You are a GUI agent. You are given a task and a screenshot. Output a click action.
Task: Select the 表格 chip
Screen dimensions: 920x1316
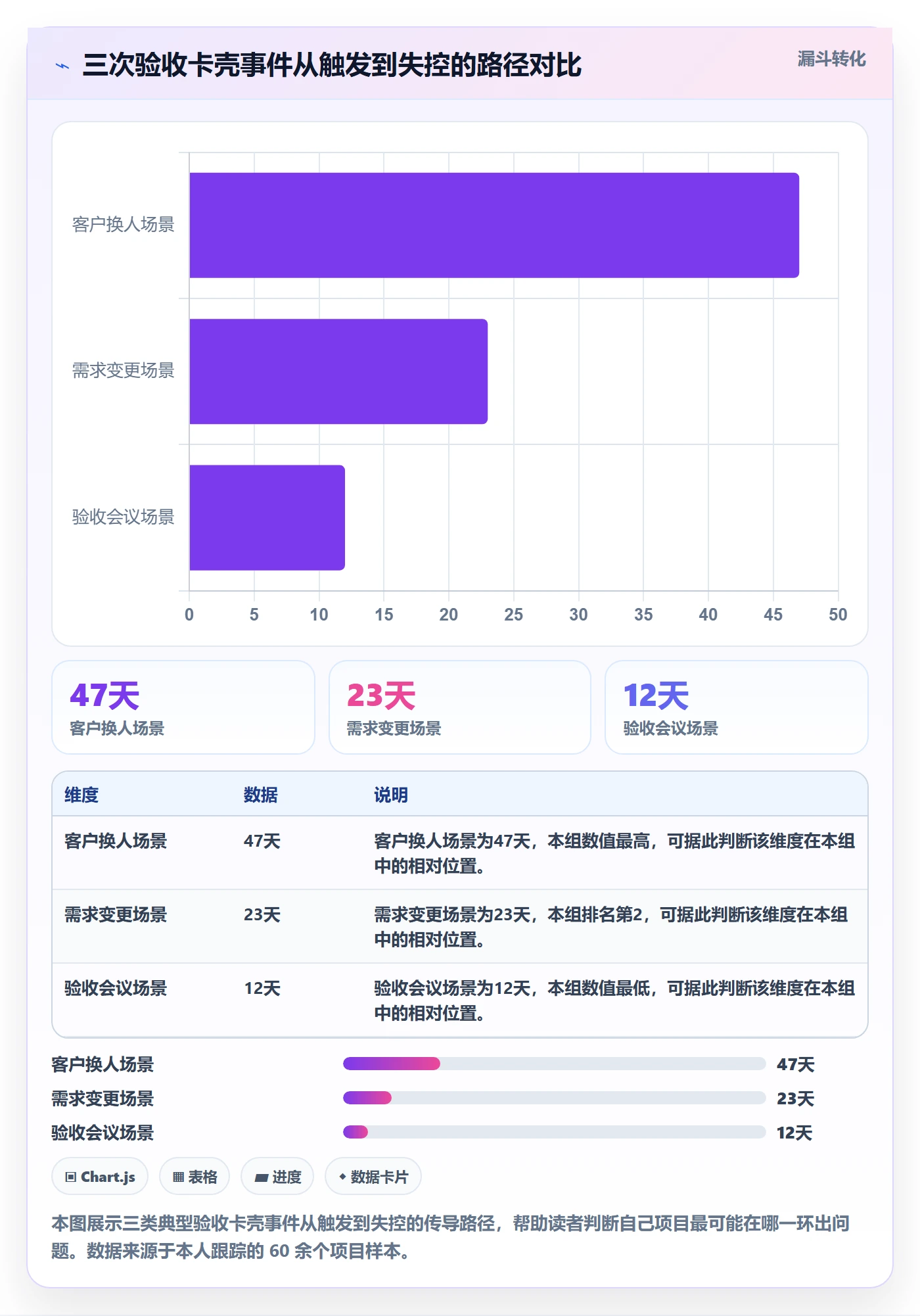195,1177
